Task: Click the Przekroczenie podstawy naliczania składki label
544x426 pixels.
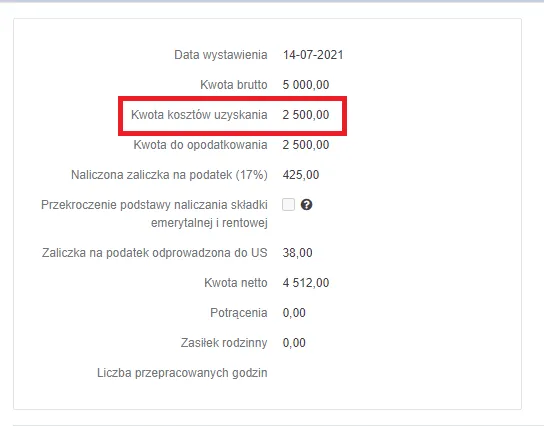Action: [x=154, y=214]
